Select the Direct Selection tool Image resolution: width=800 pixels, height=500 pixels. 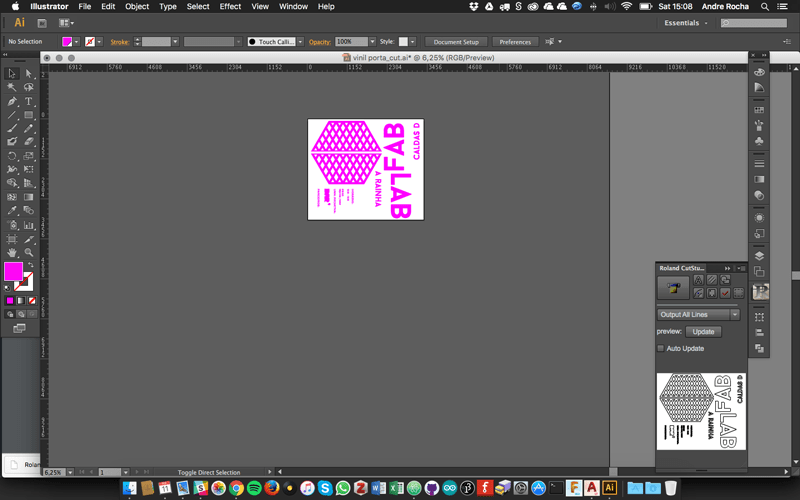[29, 73]
